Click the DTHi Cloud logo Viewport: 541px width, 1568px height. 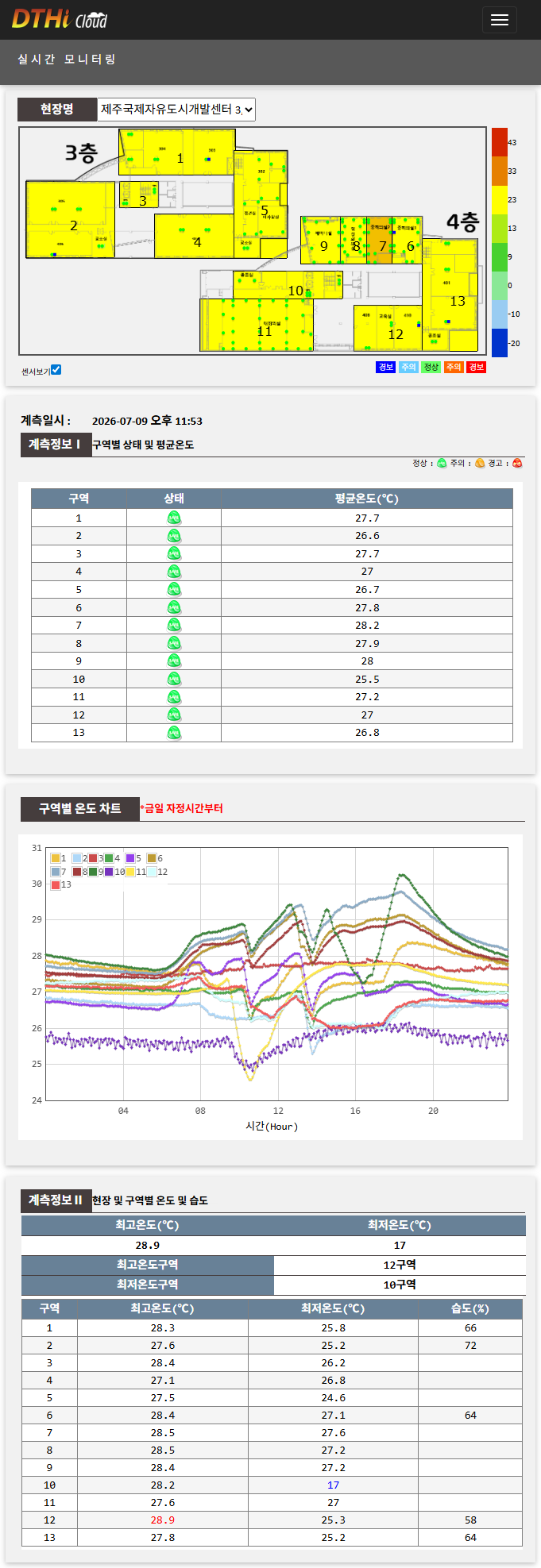pyautogui.click(x=60, y=19)
